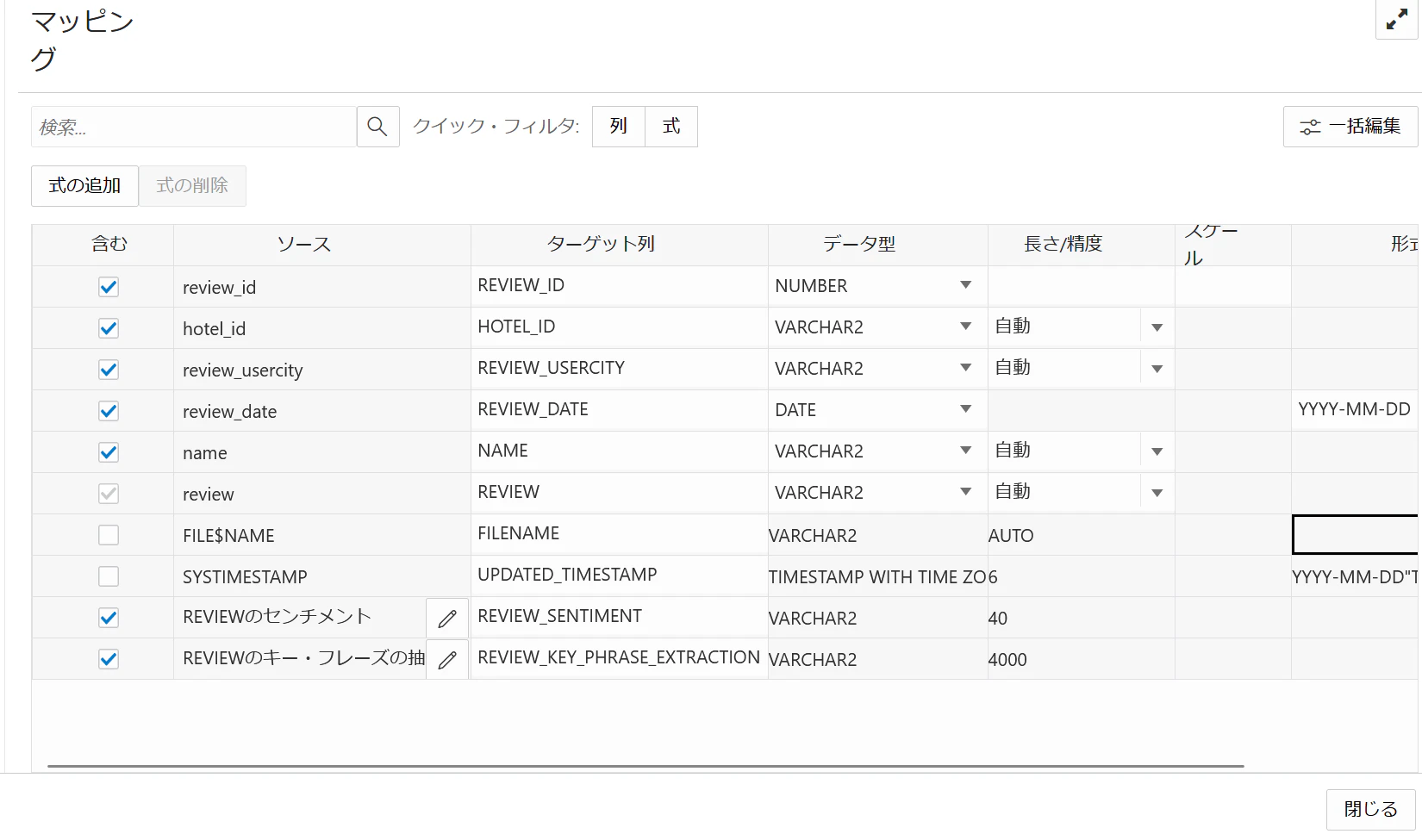This screenshot has width=1422, height=840.
Task: Open the data type dropdown for NAME
Action: 966,451
